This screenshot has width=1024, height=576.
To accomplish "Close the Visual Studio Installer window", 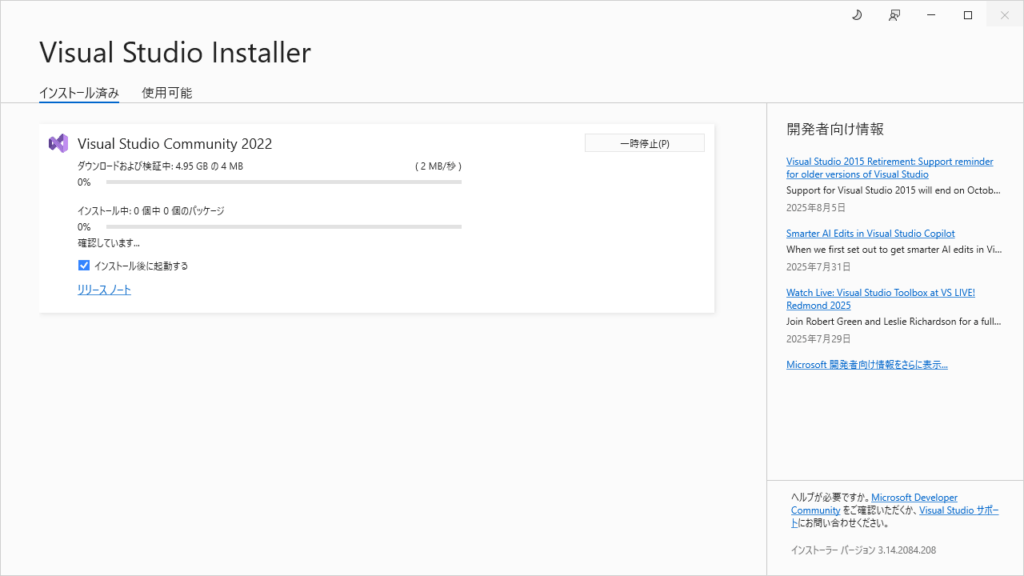I will [x=1004, y=15].
